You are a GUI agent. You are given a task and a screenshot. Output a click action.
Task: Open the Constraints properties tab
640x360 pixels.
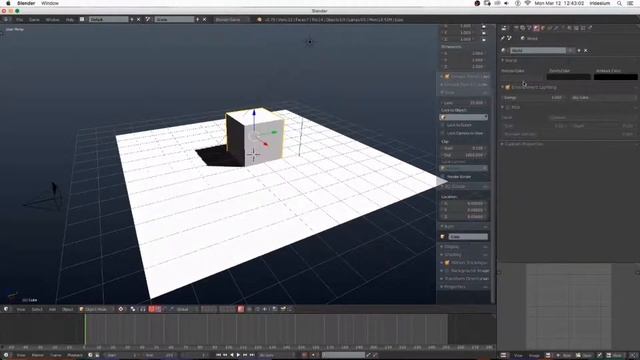click(x=549, y=28)
